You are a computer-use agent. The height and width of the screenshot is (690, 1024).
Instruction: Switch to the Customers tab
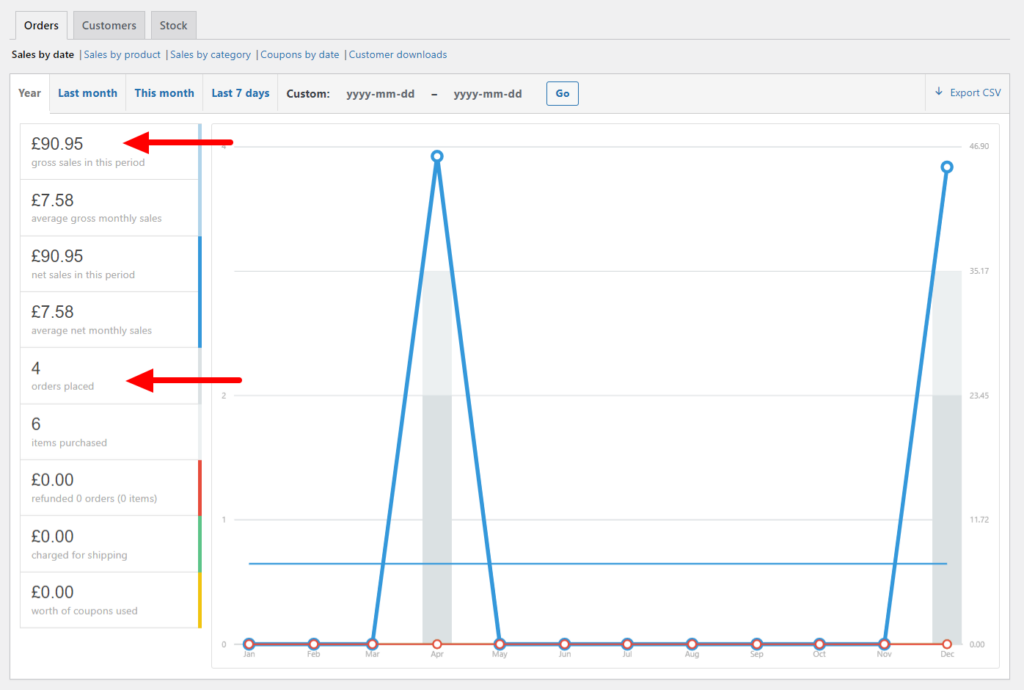coord(109,25)
